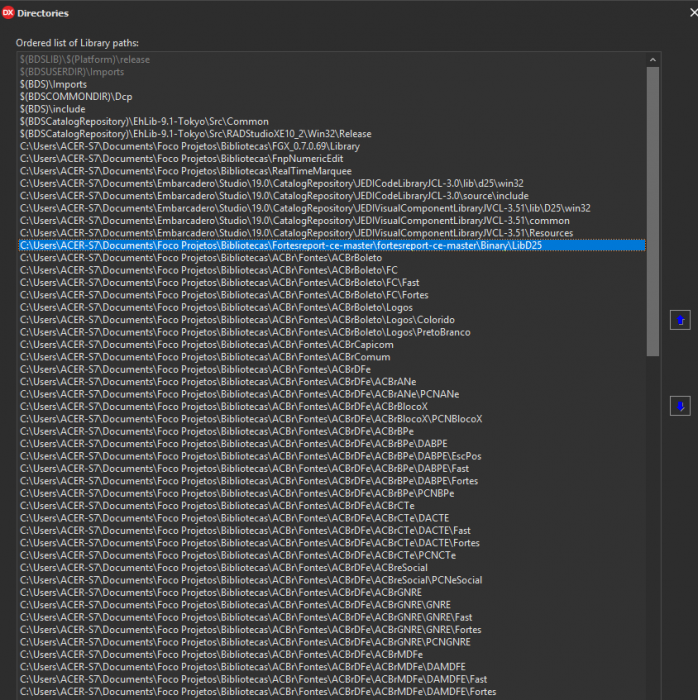Close the Directories dialog

[x=693, y=13]
